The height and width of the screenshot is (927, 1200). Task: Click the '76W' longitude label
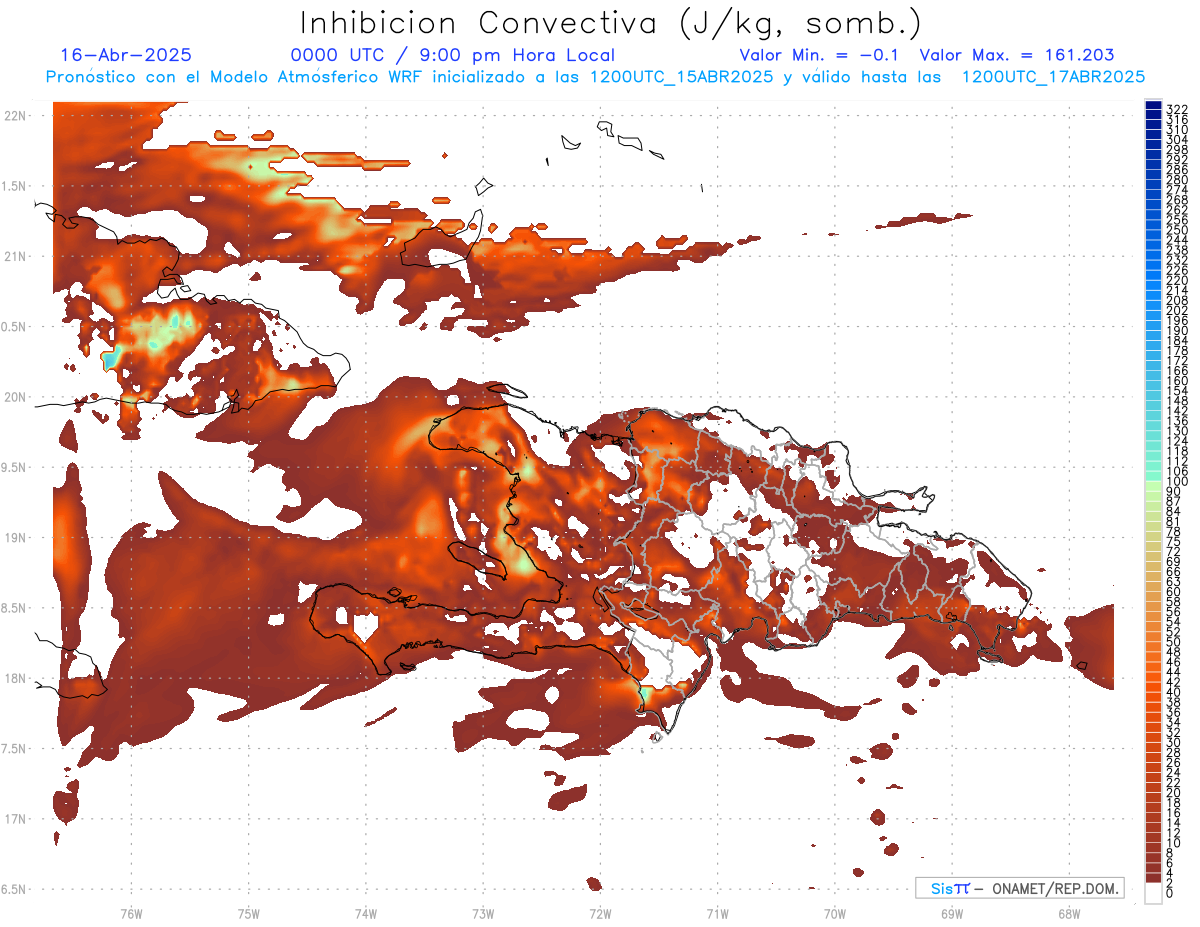[131, 913]
